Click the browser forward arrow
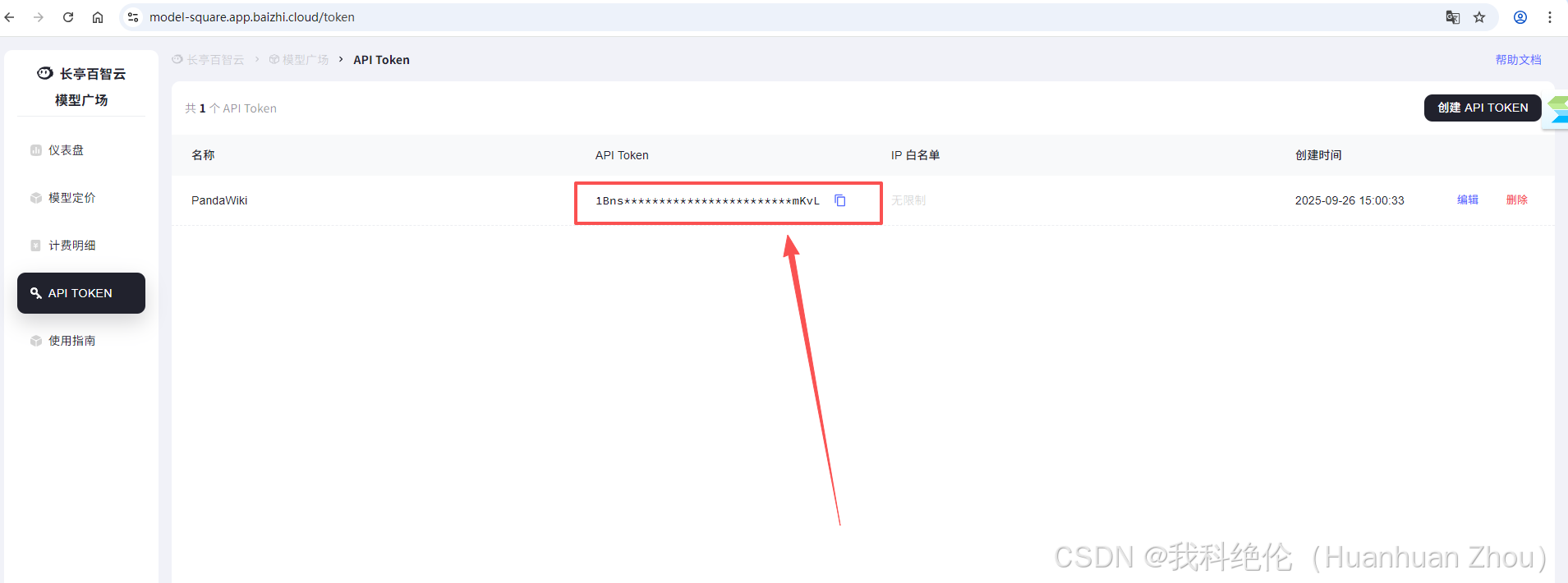Viewport: 1568px width, 583px height. [x=39, y=17]
